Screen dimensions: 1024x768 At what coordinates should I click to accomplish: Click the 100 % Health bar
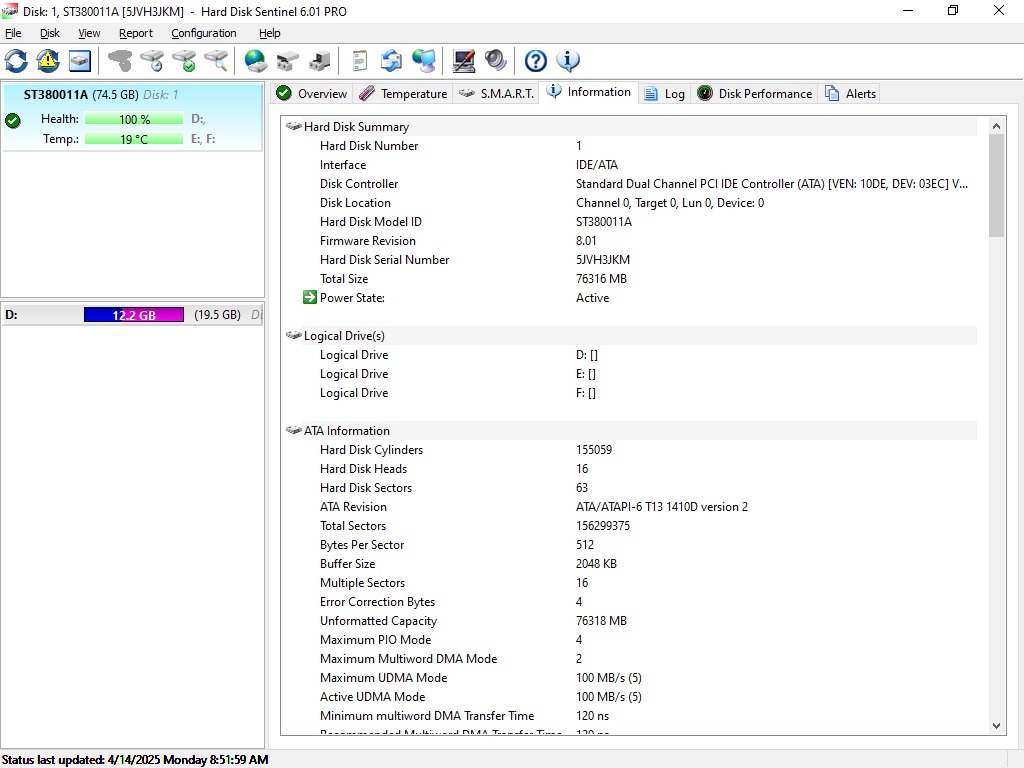point(134,120)
